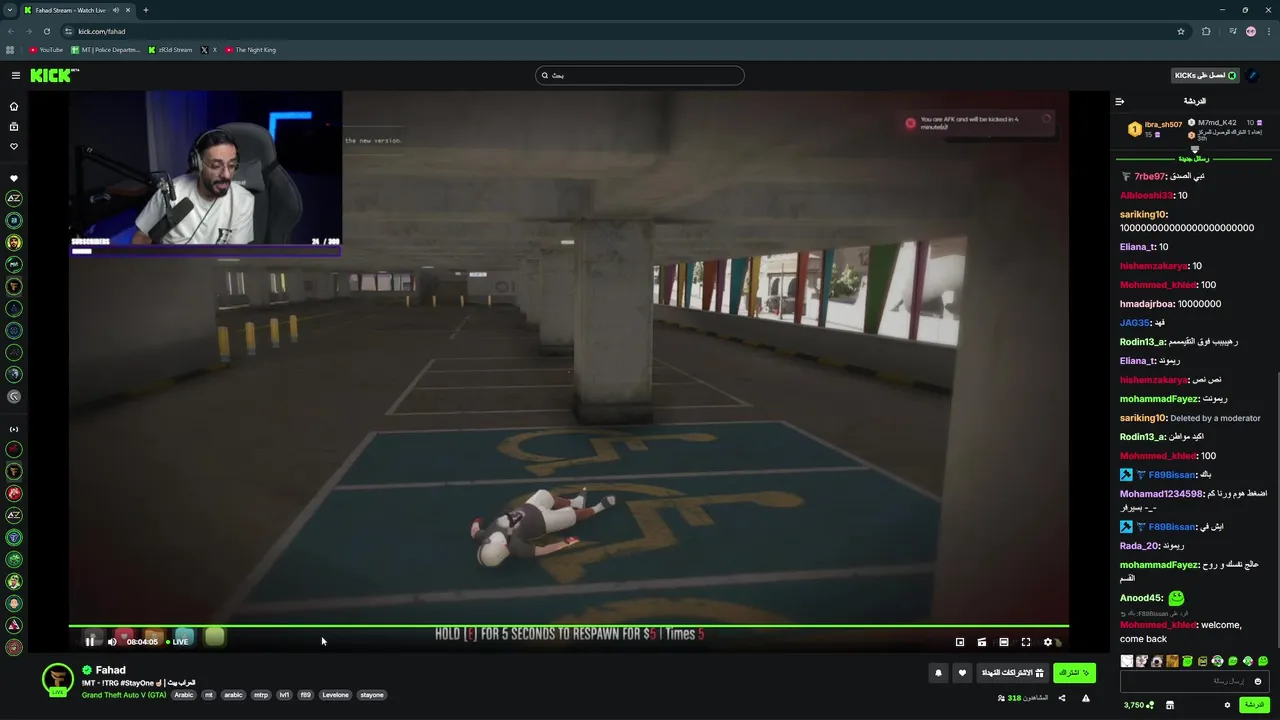This screenshot has width=1280, height=720.
Task: Open the emote picker in the chat input
Action: [1258, 681]
